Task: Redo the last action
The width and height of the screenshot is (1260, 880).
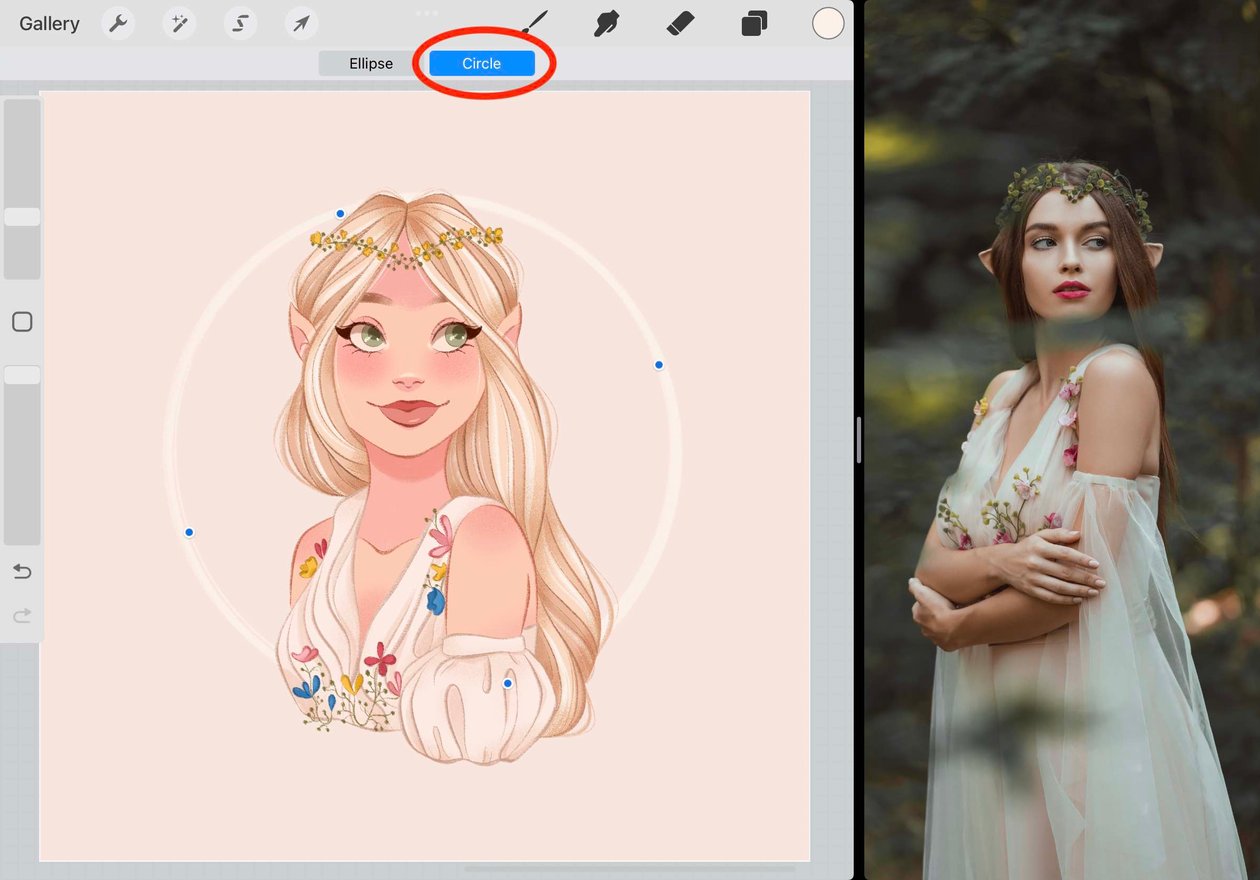Action: (x=22, y=616)
